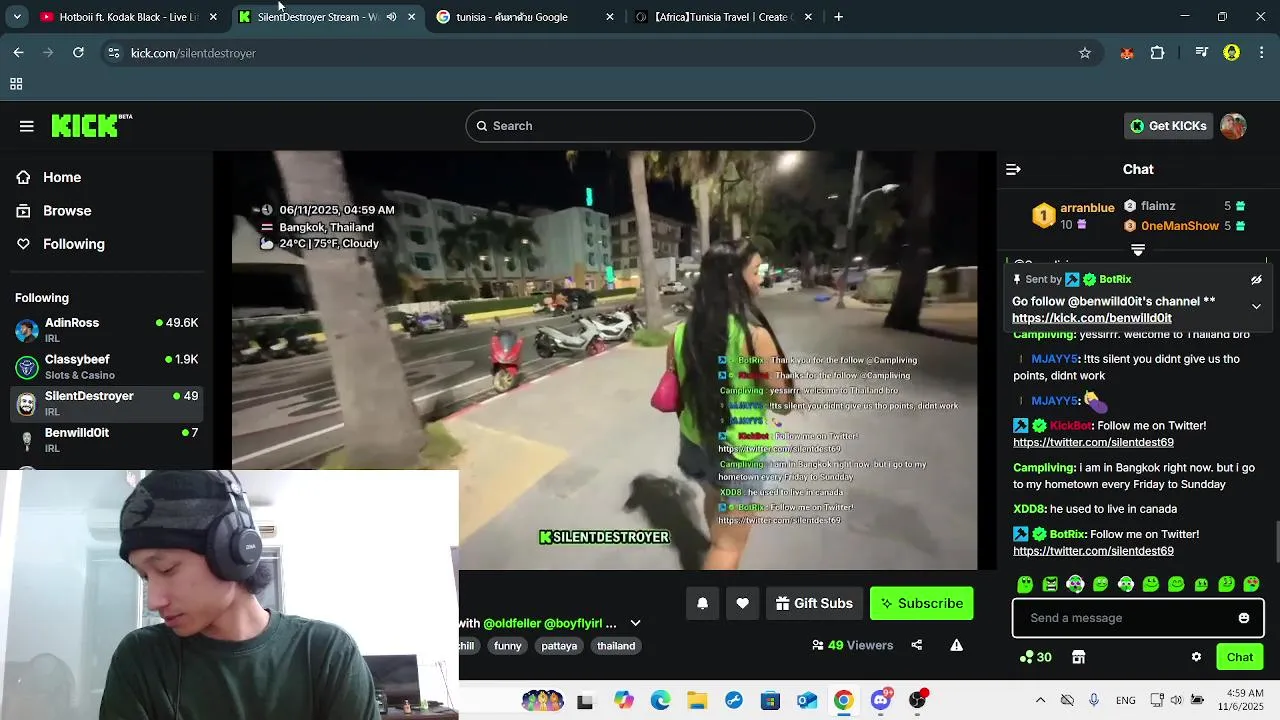
Task: Click the Kick search box
Action: (x=640, y=125)
